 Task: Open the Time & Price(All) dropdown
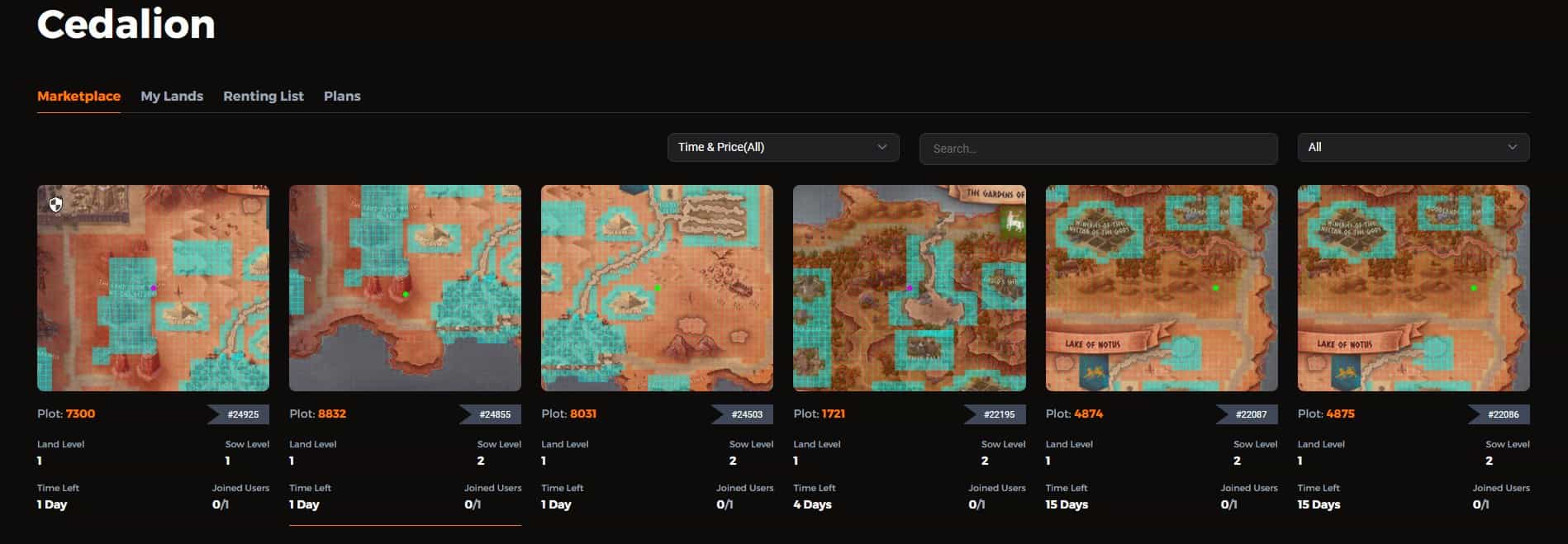(783, 147)
